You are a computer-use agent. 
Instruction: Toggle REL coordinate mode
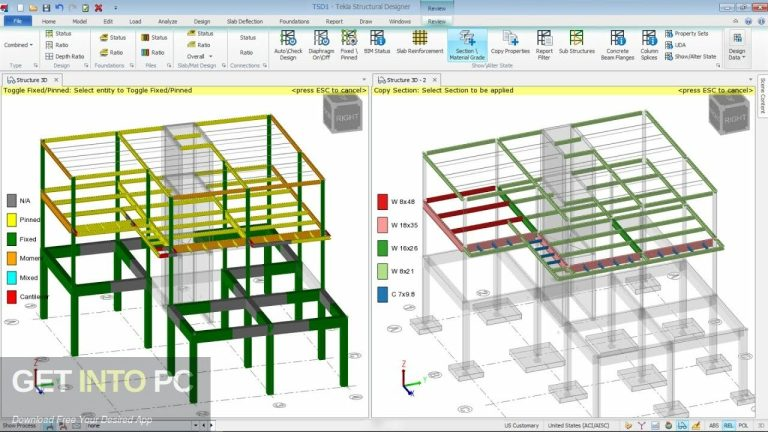pos(728,426)
